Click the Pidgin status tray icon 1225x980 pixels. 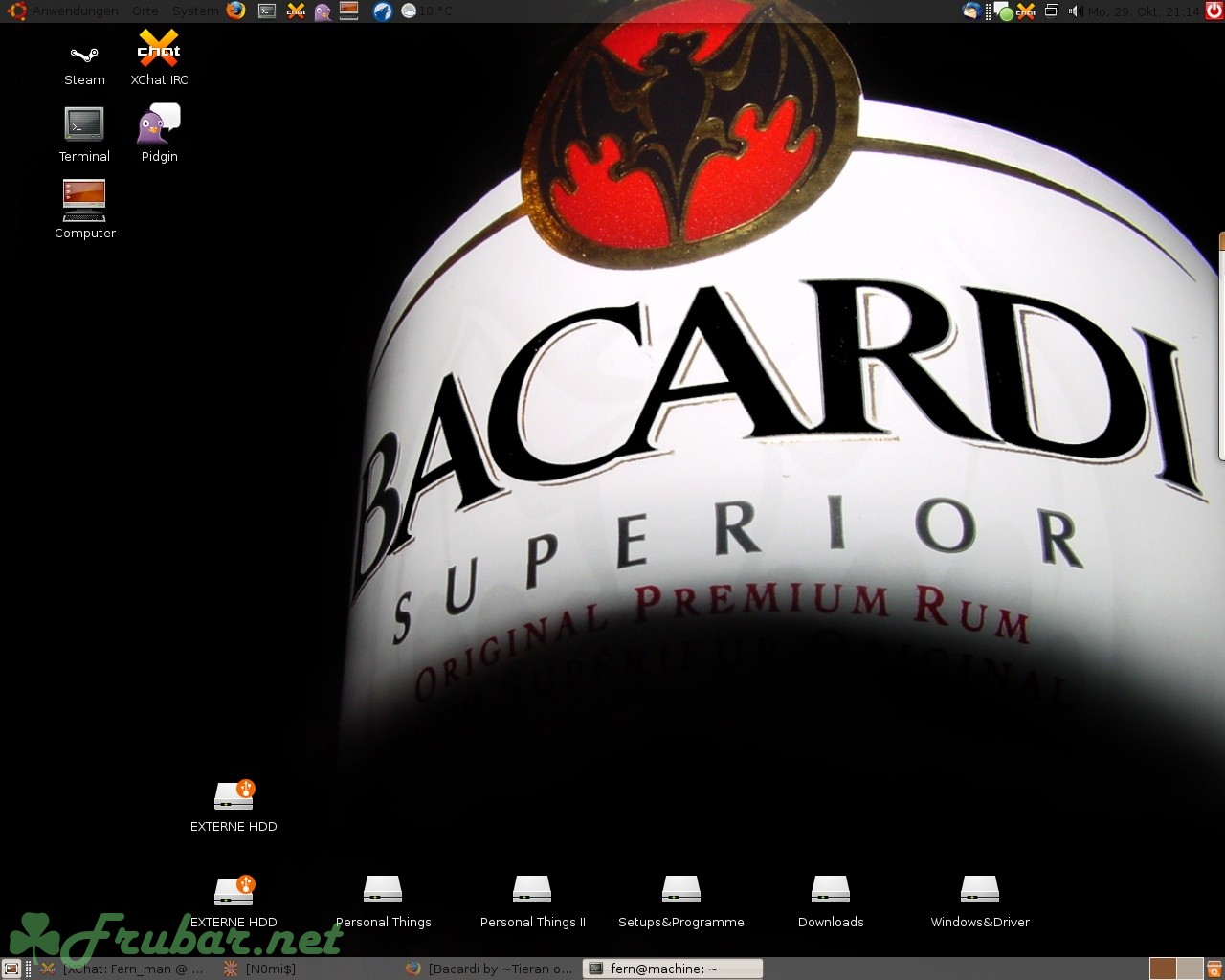[1004, 11]
